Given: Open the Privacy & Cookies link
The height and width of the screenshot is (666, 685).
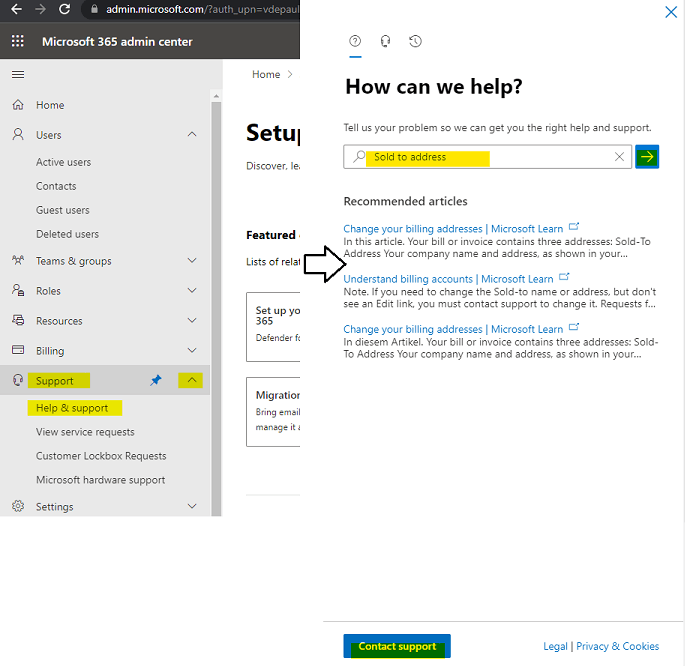Looking at the screenshot, I should coord(617,646).
